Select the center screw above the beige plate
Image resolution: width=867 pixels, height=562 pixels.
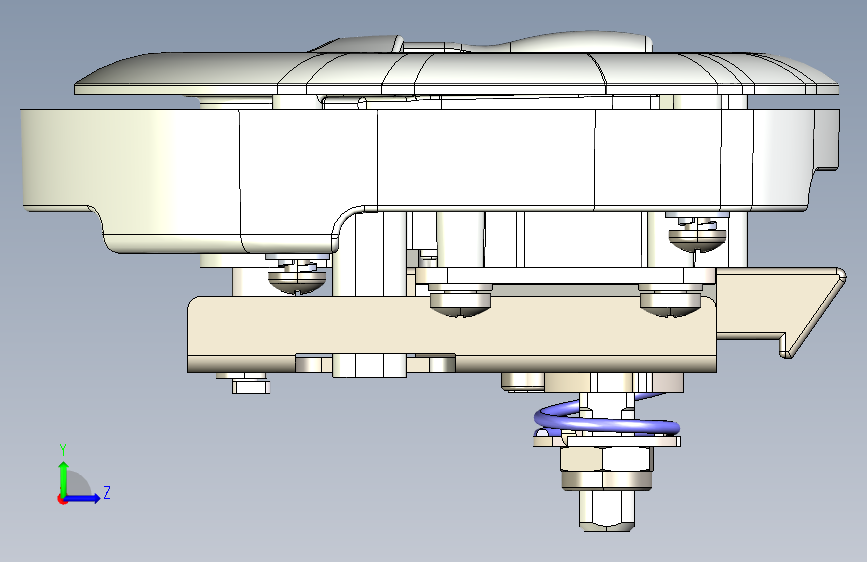click(x=460, y=301)
